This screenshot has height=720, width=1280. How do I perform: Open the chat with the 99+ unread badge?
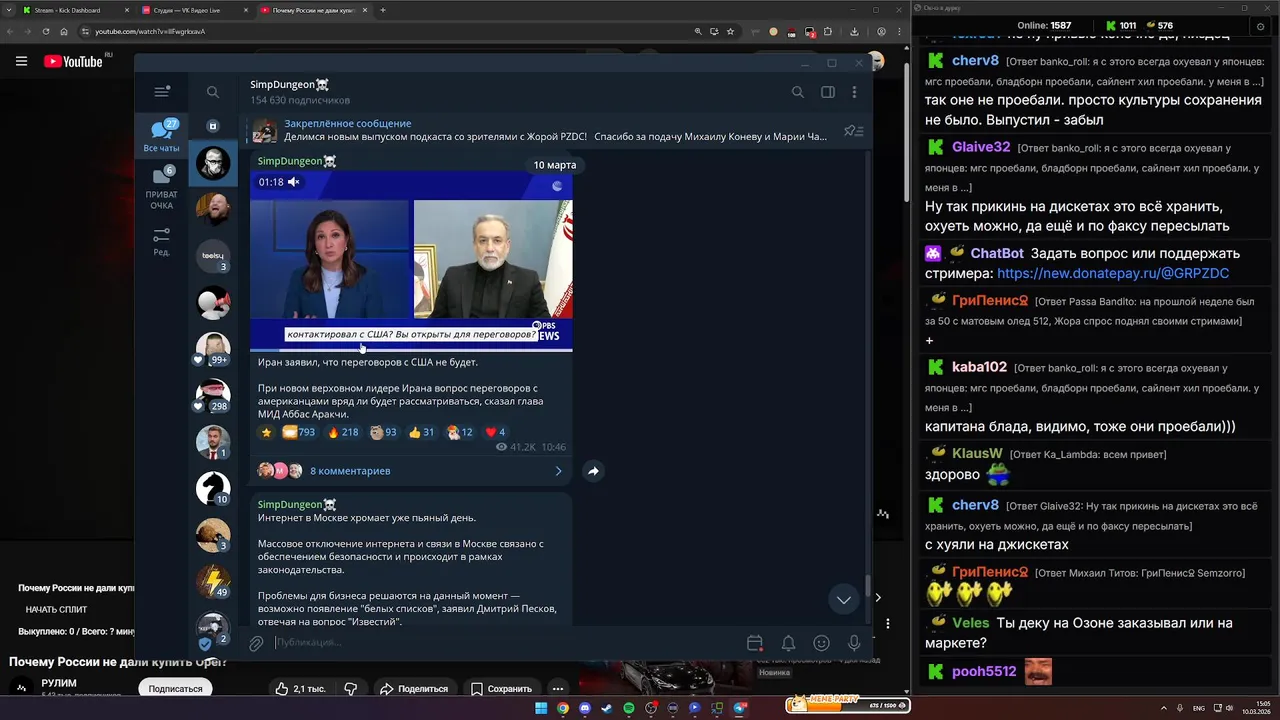213,349
